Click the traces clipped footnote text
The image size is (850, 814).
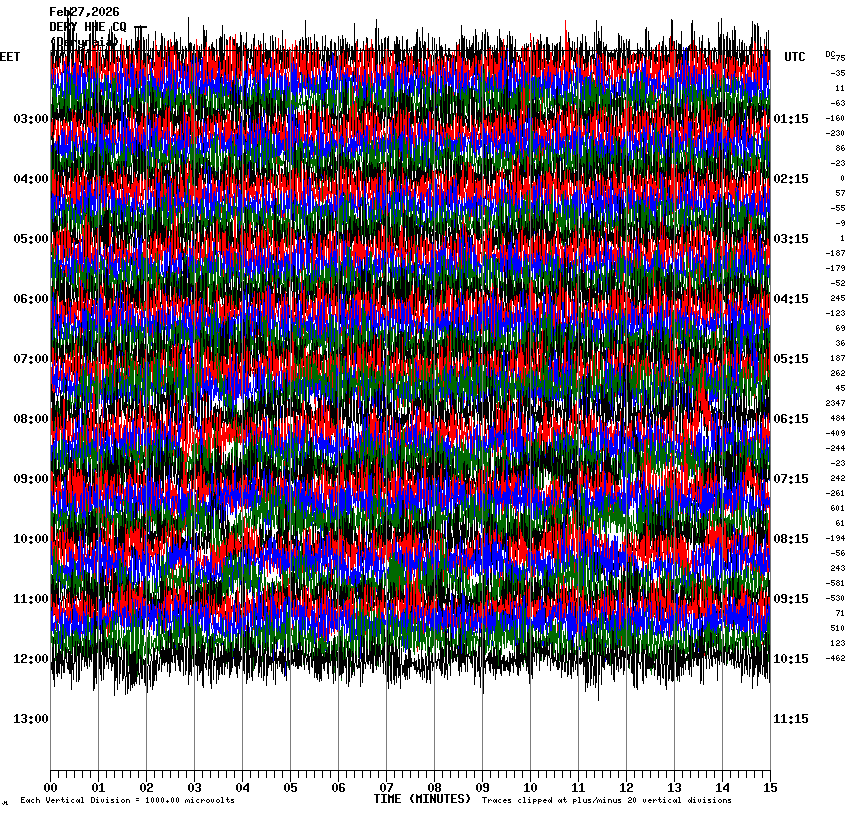[x=606, y=801]
